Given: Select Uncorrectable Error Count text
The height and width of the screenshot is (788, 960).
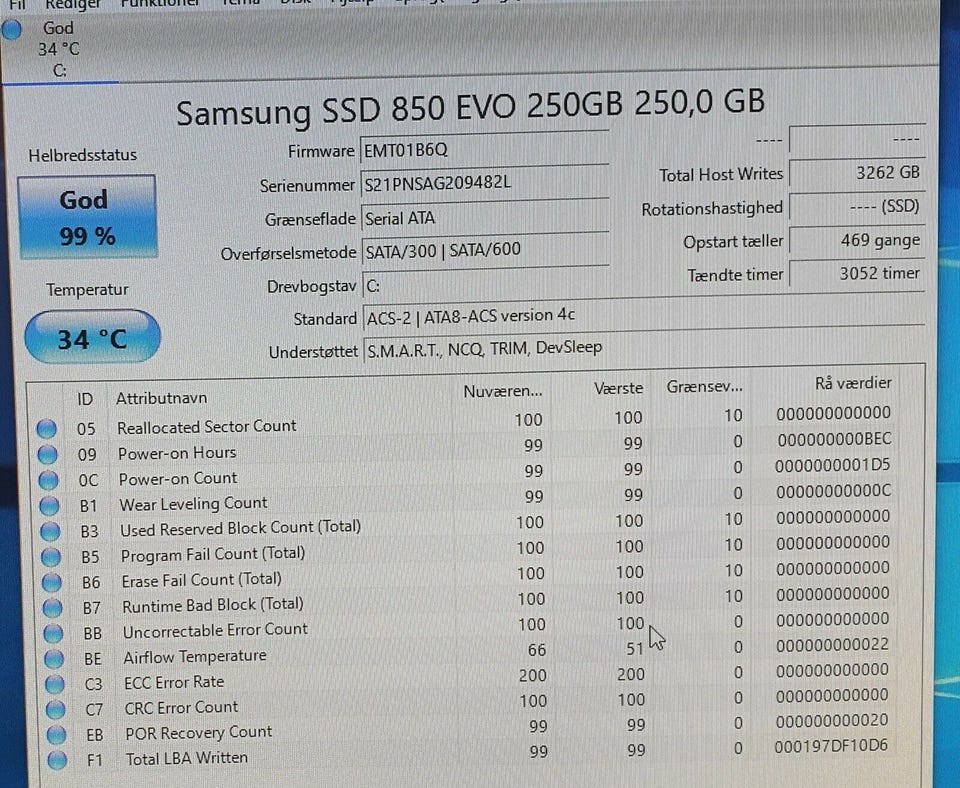Looking at the screenshot, I should 216,631.
